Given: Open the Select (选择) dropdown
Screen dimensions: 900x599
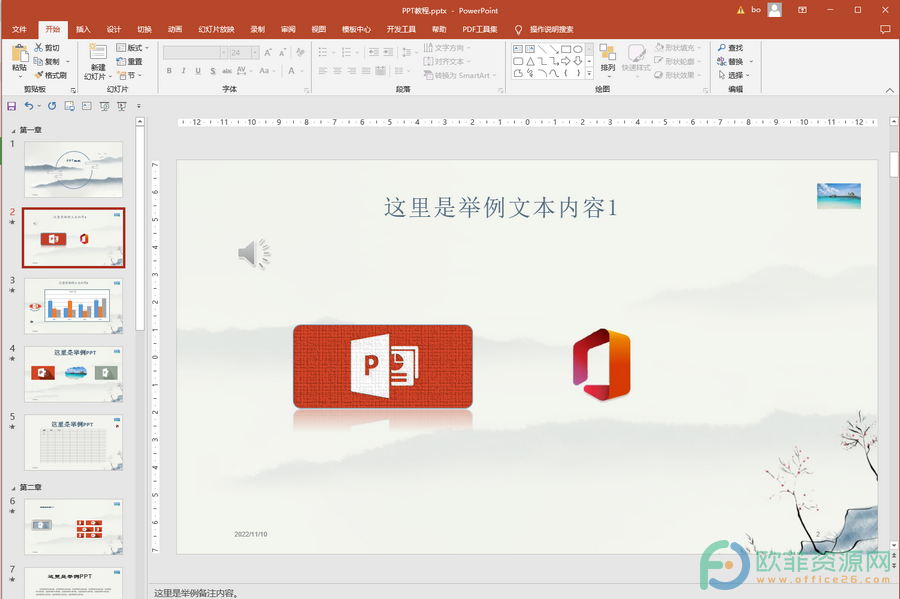Looking at the screenshot, I should click(734, 75).
